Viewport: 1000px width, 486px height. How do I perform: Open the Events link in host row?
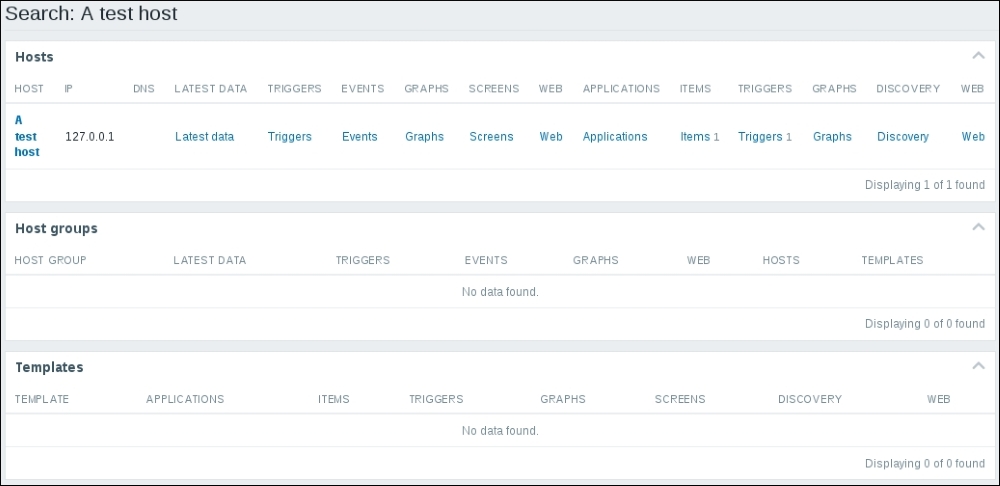tap(359, 137)
